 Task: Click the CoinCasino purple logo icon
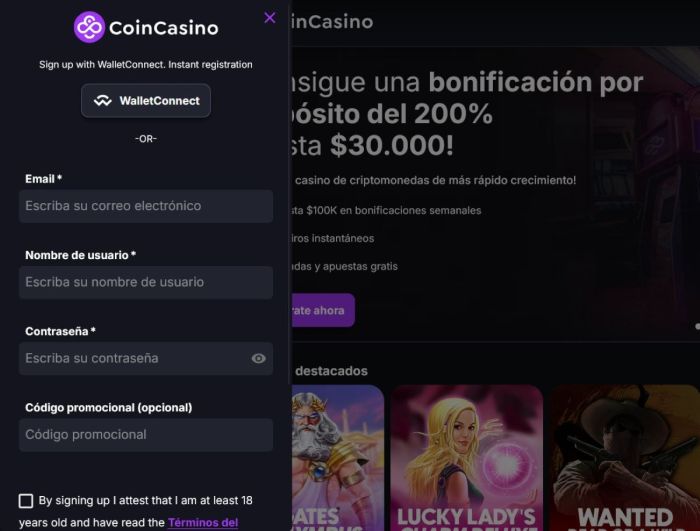pos(89,27)
